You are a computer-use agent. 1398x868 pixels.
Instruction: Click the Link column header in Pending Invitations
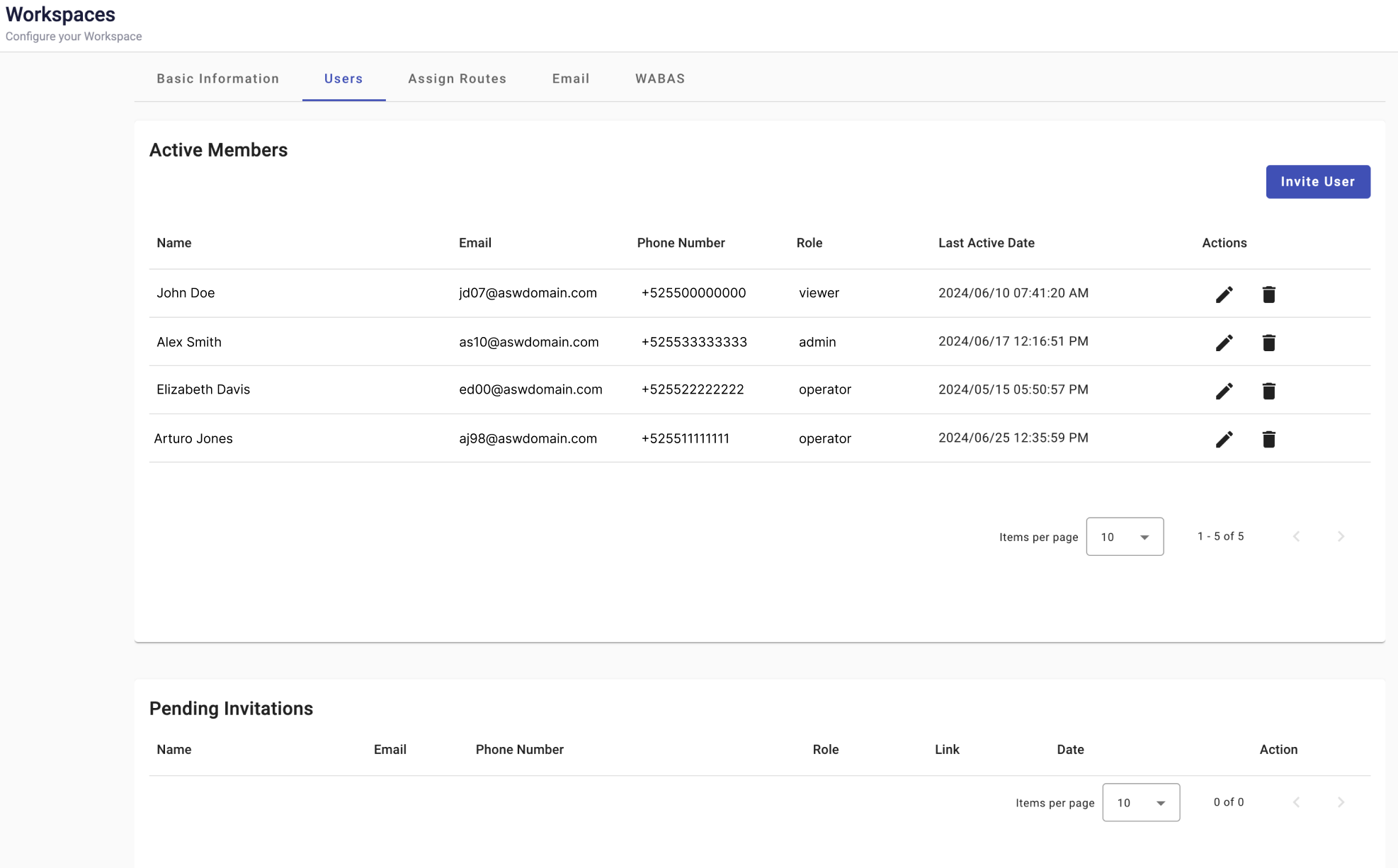947,750
